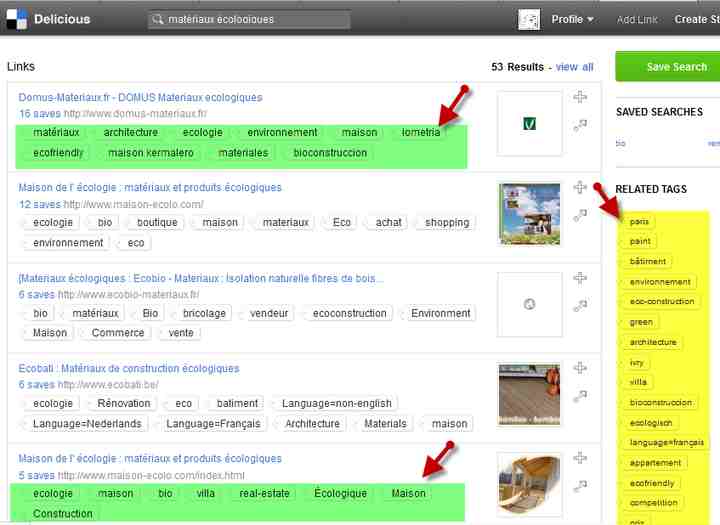
Task: Click Add Link in top bar
Action: [637, 19]
